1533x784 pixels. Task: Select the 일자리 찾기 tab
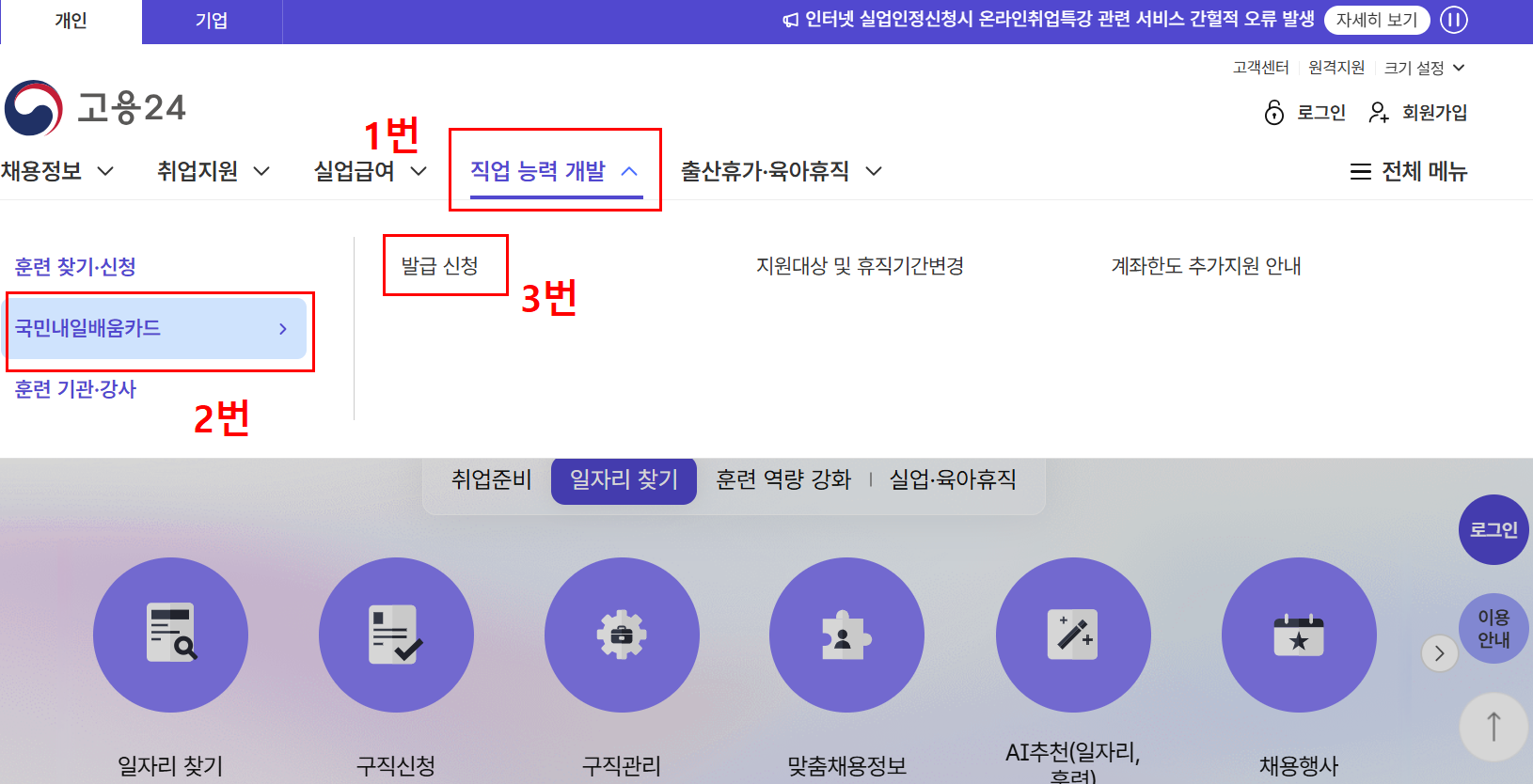pos(624,480)
